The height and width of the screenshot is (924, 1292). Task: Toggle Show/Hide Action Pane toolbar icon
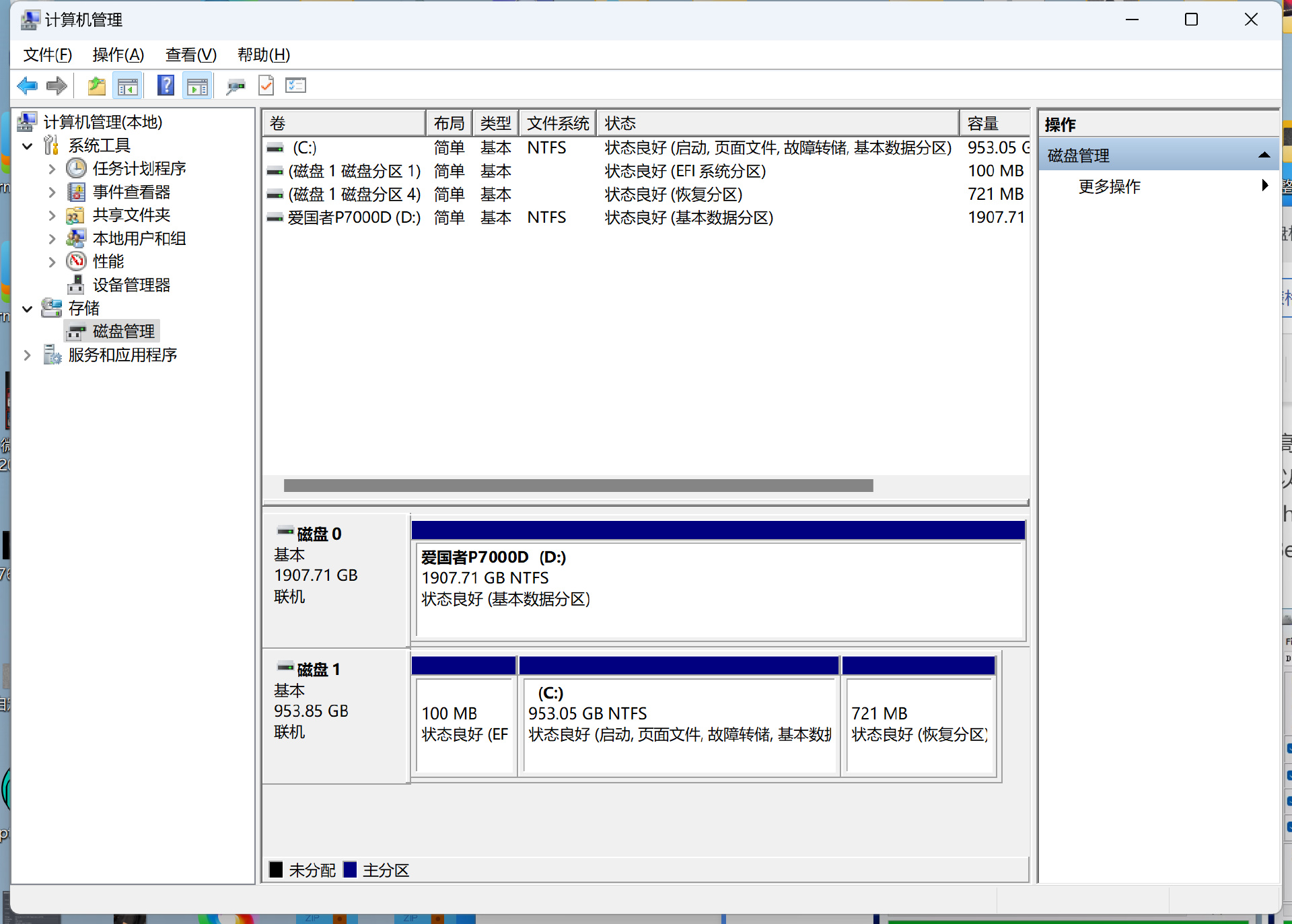tap(197, 85)
